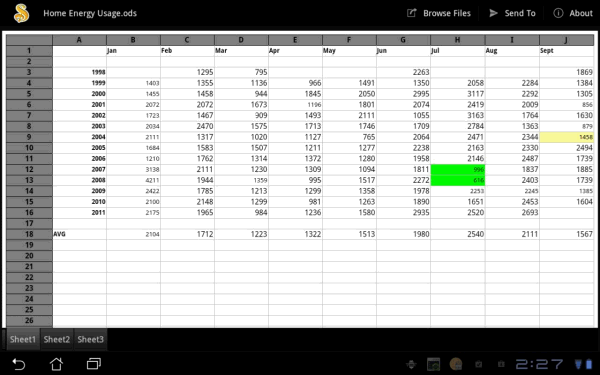Select the AVG label cell
Viewport: 600px width, 375px height.
(80, 234)
